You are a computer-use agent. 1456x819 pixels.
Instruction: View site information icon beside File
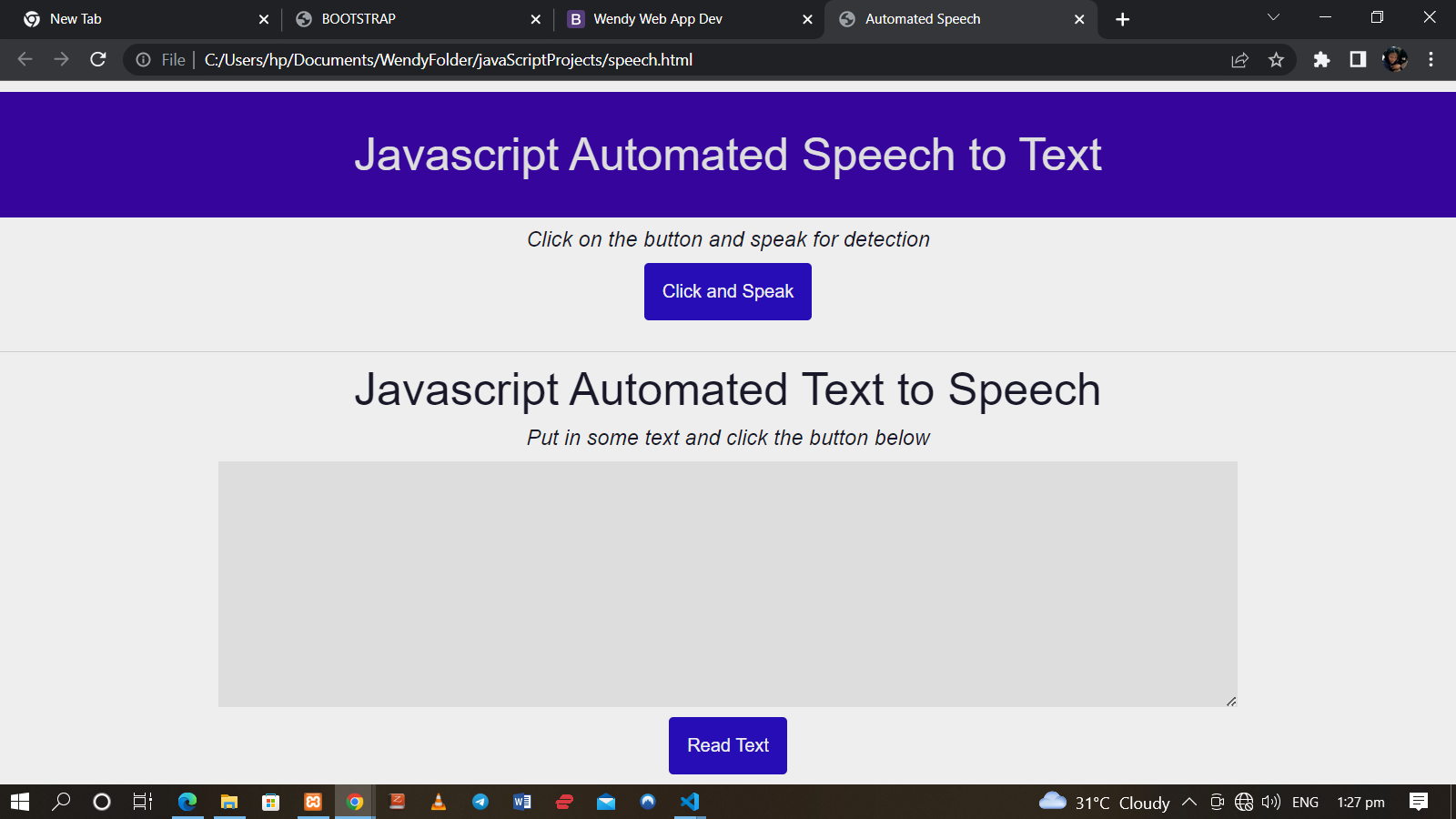click(x=144, y=60)
